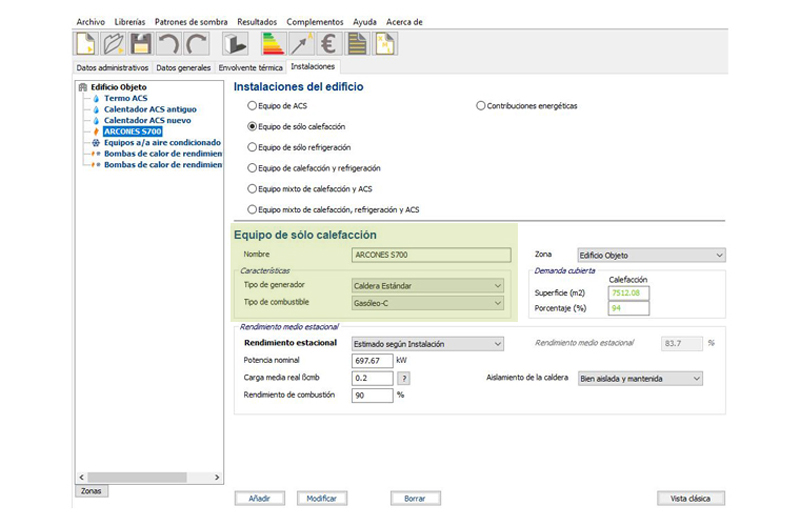800x526 pixels.
Task: Click the Añadir button
Action: [260, 498]
